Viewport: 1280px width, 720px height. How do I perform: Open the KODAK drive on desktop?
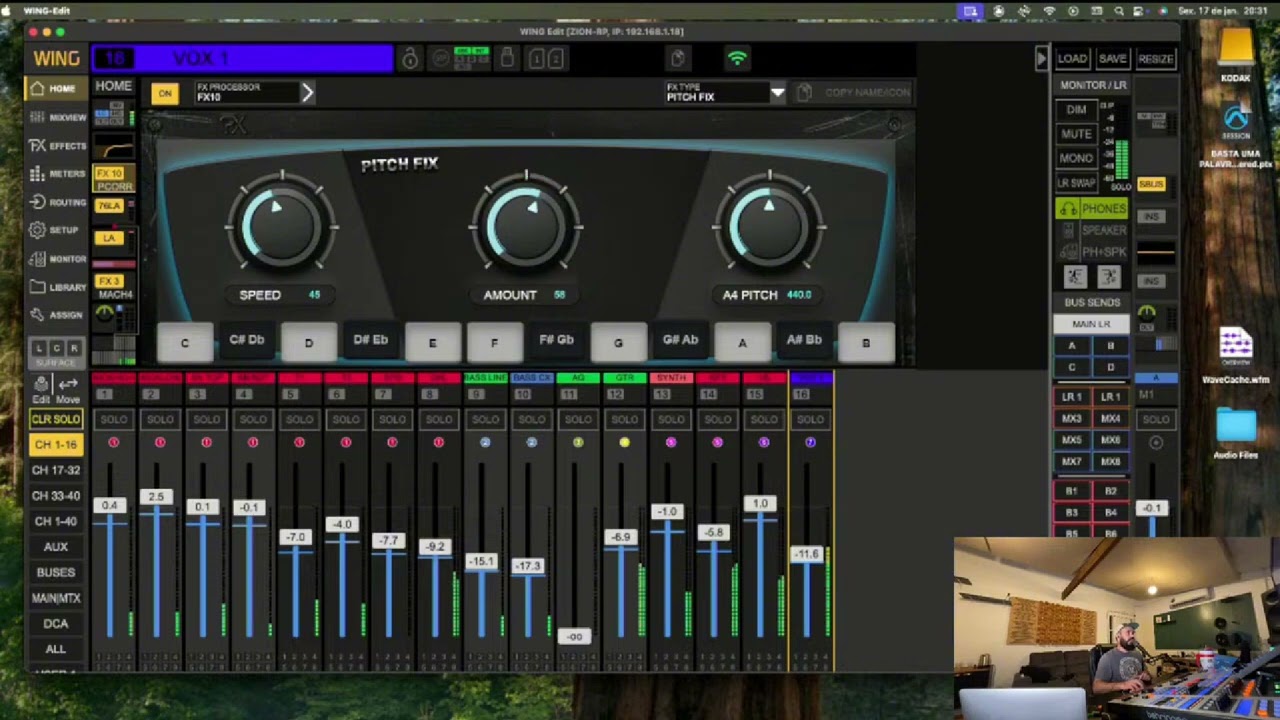pos(1236,55)
